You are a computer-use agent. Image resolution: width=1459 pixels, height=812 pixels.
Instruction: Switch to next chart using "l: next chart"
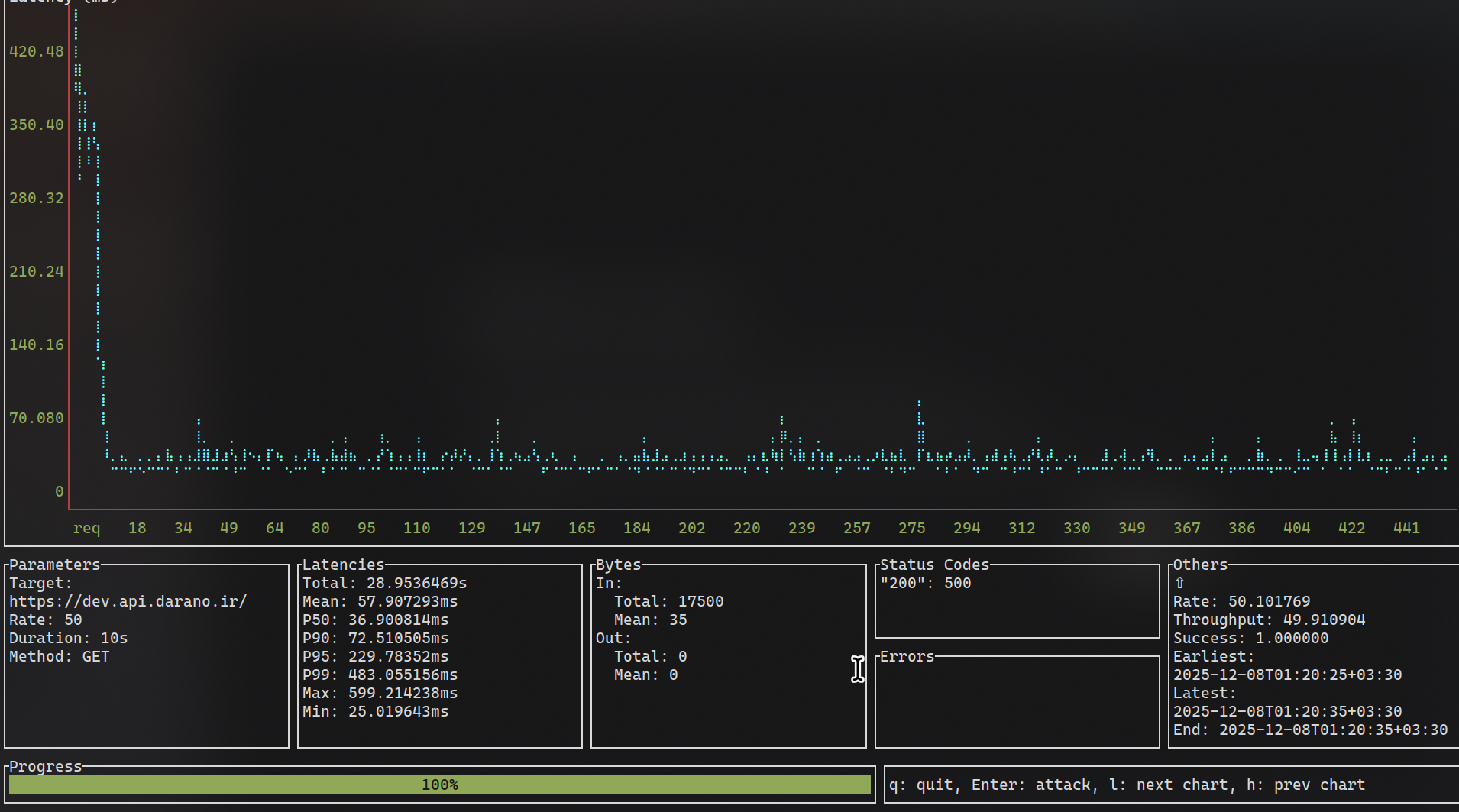[1169, 785]
